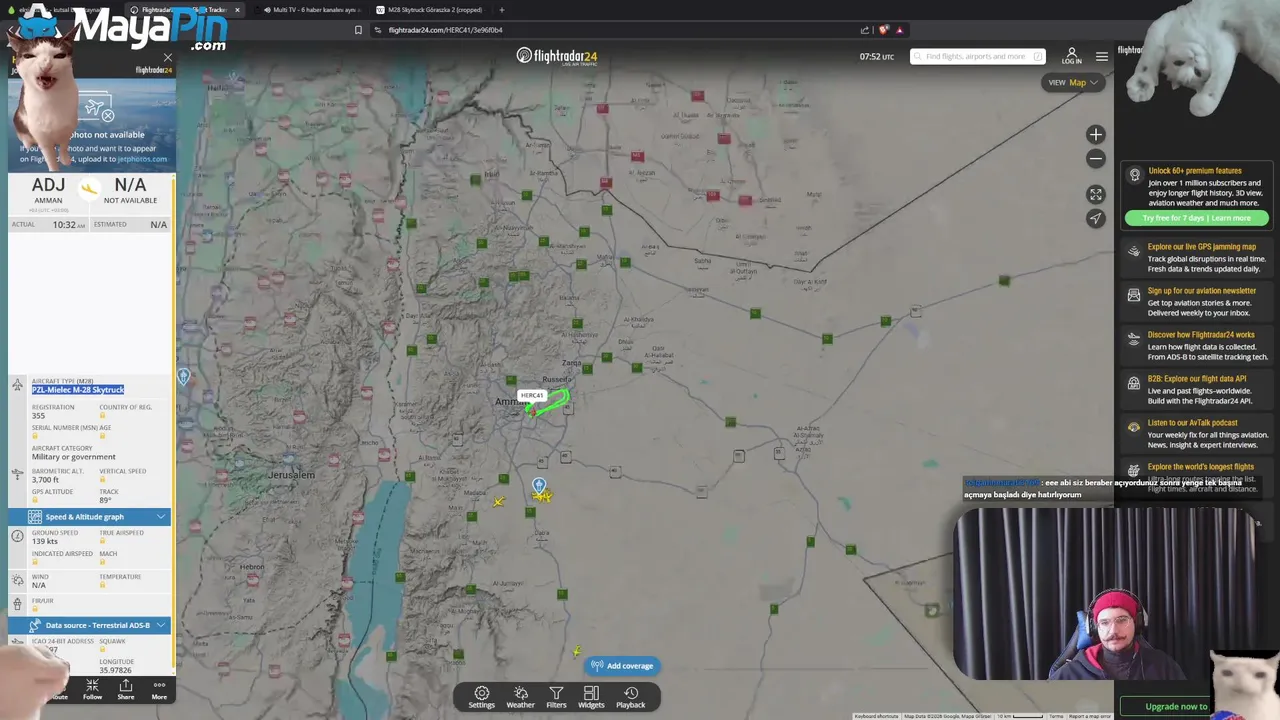
Task: Click the locked Country of Reg padlock
Action: click(102, 416)
